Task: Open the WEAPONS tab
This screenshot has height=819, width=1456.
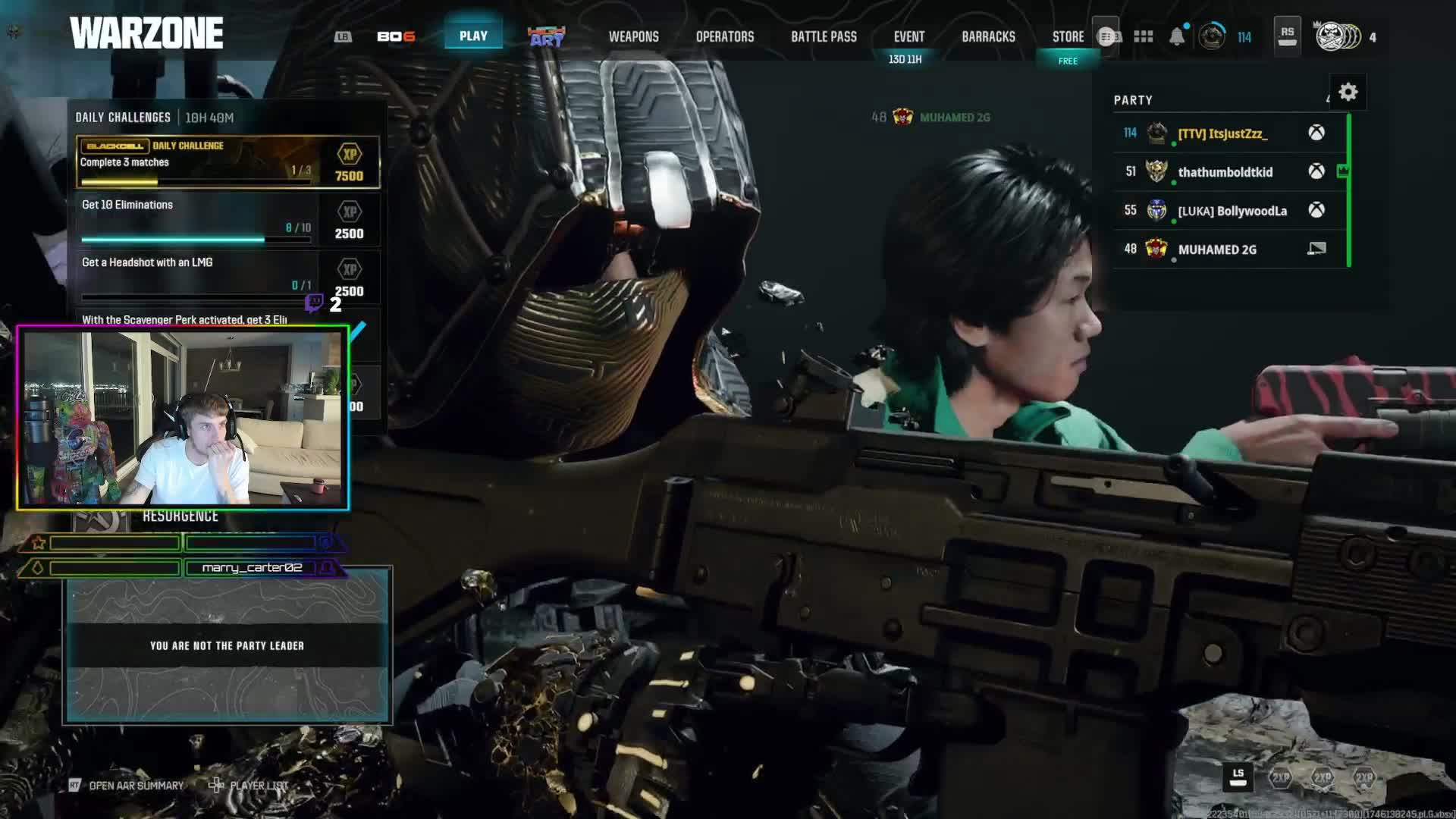Action: click(x=633, y=36)
